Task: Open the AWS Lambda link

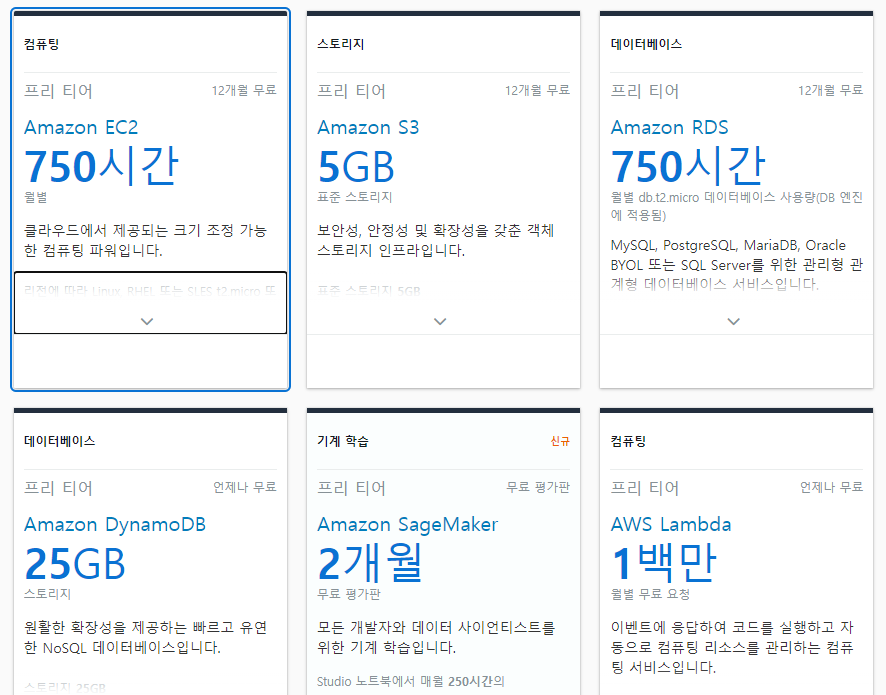Action: pyautogui.click(x=671, y=524)
